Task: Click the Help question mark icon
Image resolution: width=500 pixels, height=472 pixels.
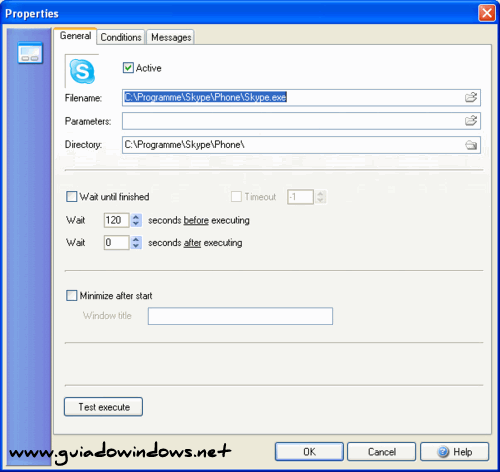Action: (443, 452)
